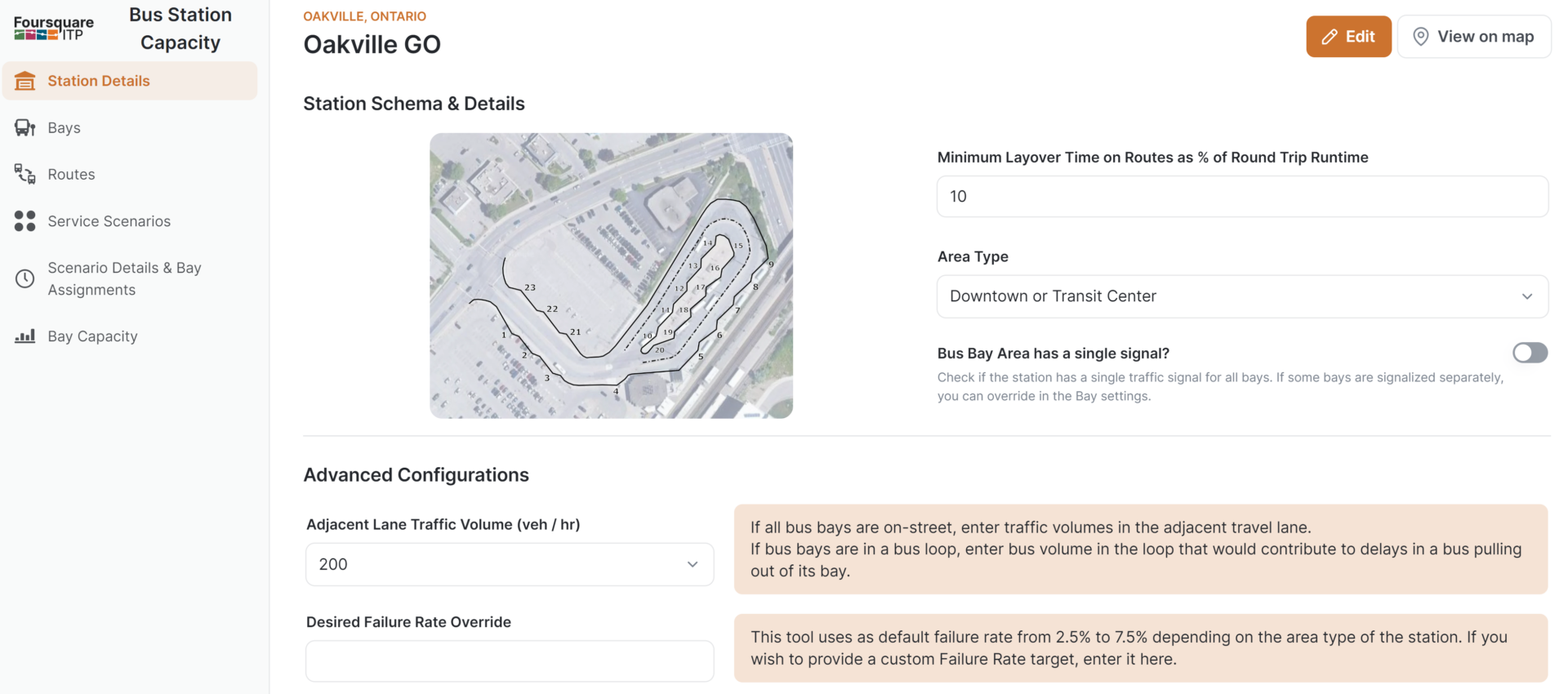Click the chevron in Downtown or Transit Center field
The height and width of the screenshot is (694, 1568).
[1527, 296]
